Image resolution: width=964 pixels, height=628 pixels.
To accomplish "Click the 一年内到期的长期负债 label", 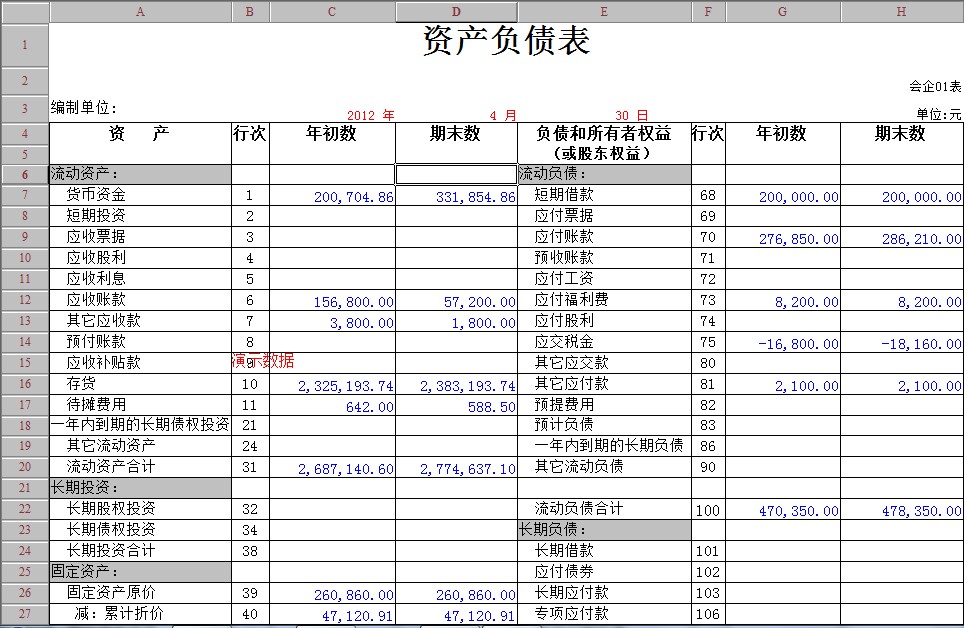I will coord(609,446).
